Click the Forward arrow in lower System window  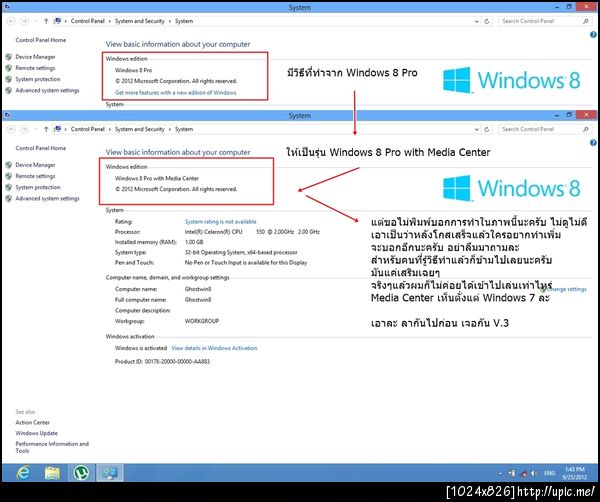point(24,129)
